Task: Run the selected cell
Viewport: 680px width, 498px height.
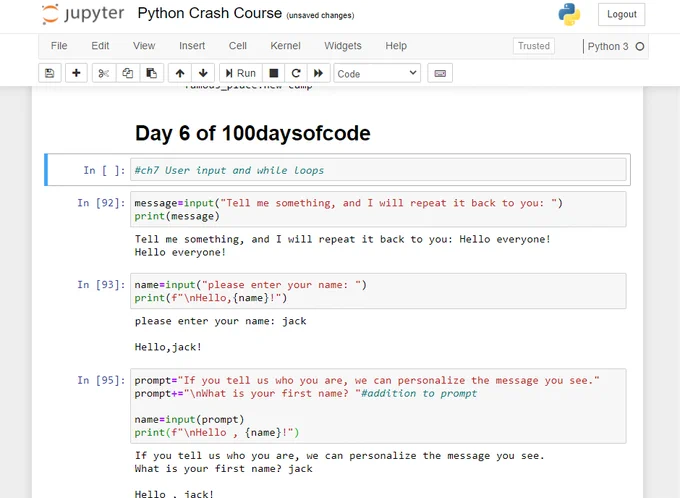Action: 241,73
